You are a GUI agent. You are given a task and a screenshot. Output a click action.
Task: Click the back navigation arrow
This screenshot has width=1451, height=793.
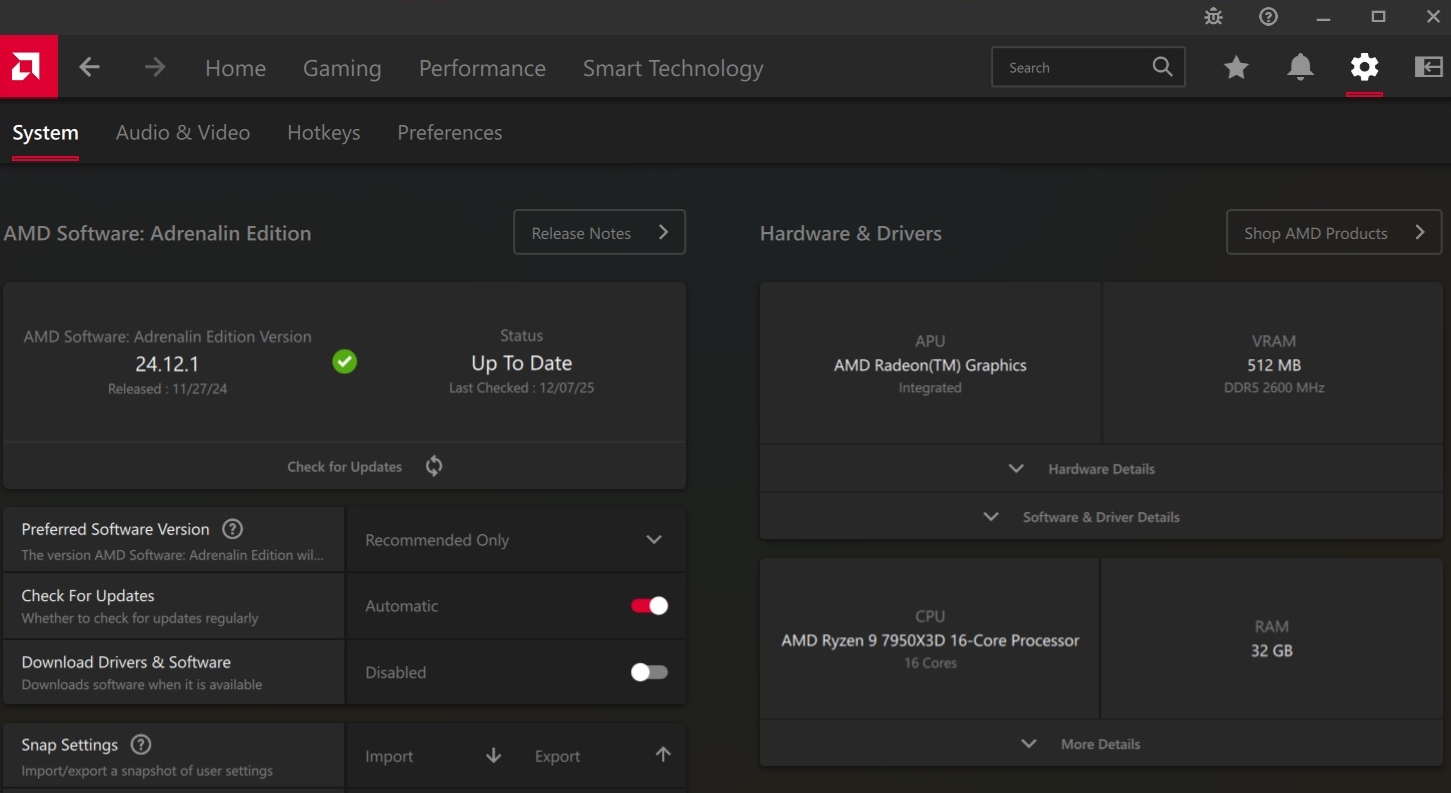89,67
